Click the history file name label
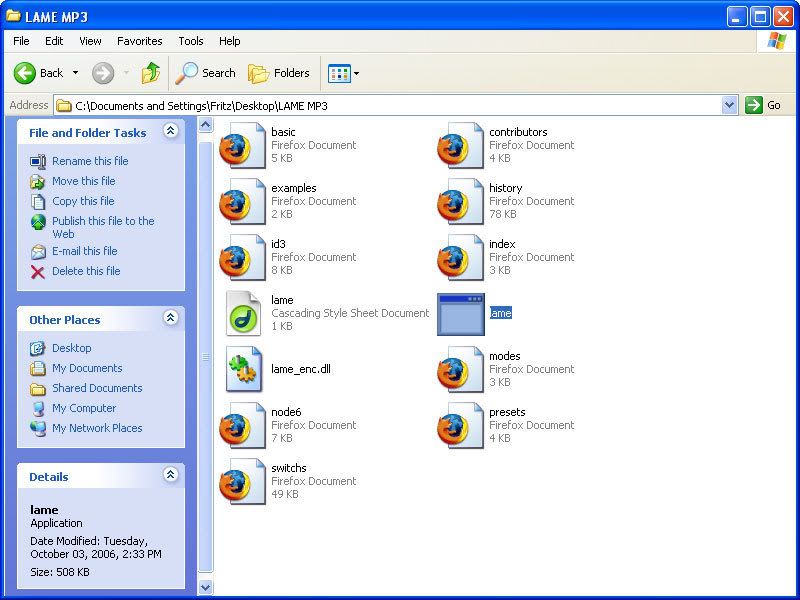 click(x=506, y=188)
